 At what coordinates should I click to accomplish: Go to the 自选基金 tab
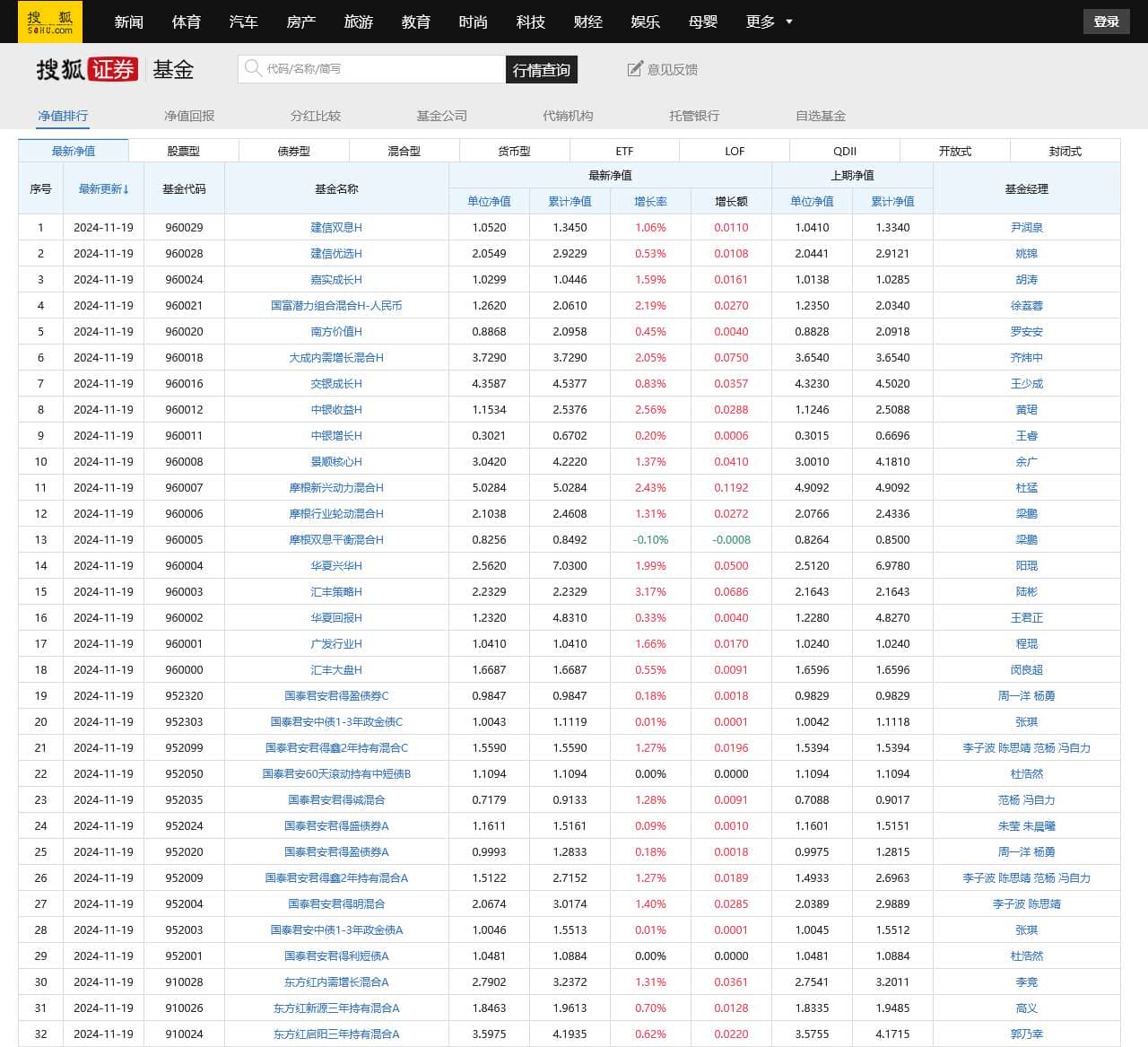[820, 116]
